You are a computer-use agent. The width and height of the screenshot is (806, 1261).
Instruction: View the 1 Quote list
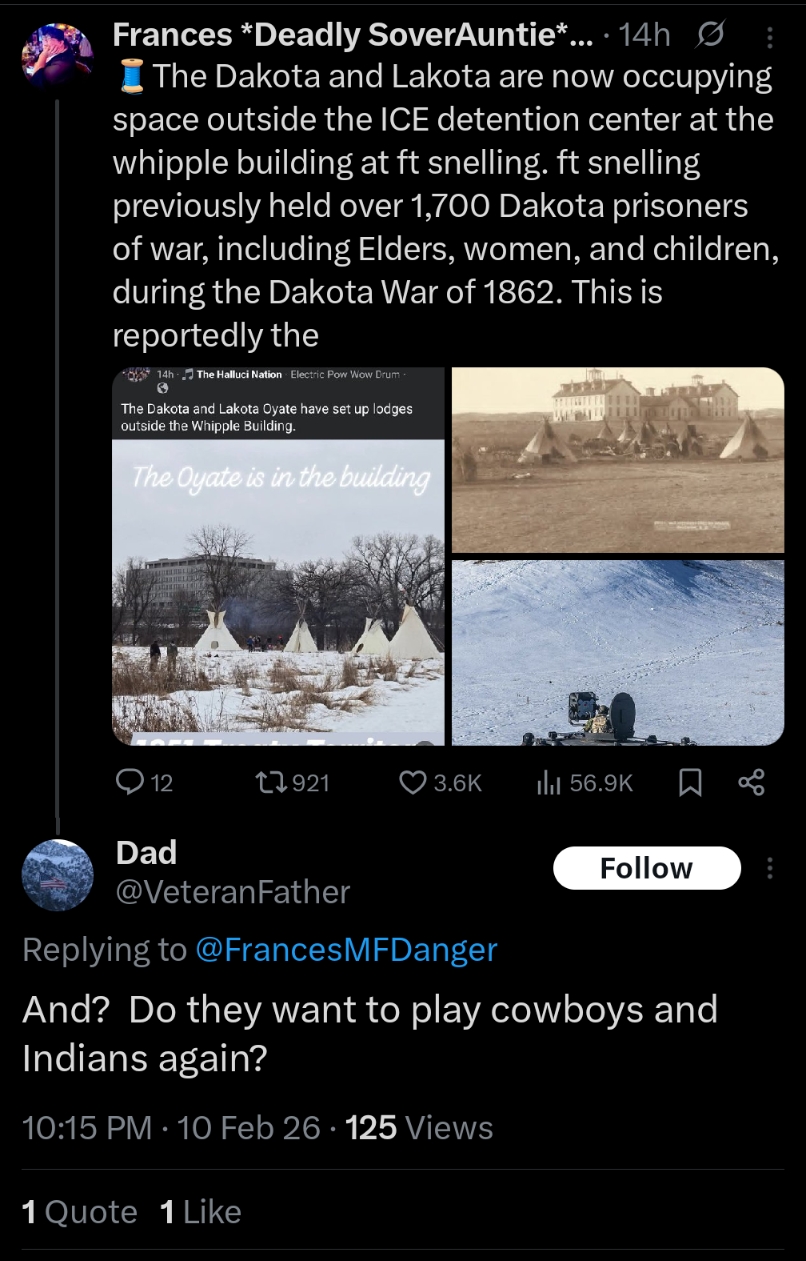(x=79, y=1212)
